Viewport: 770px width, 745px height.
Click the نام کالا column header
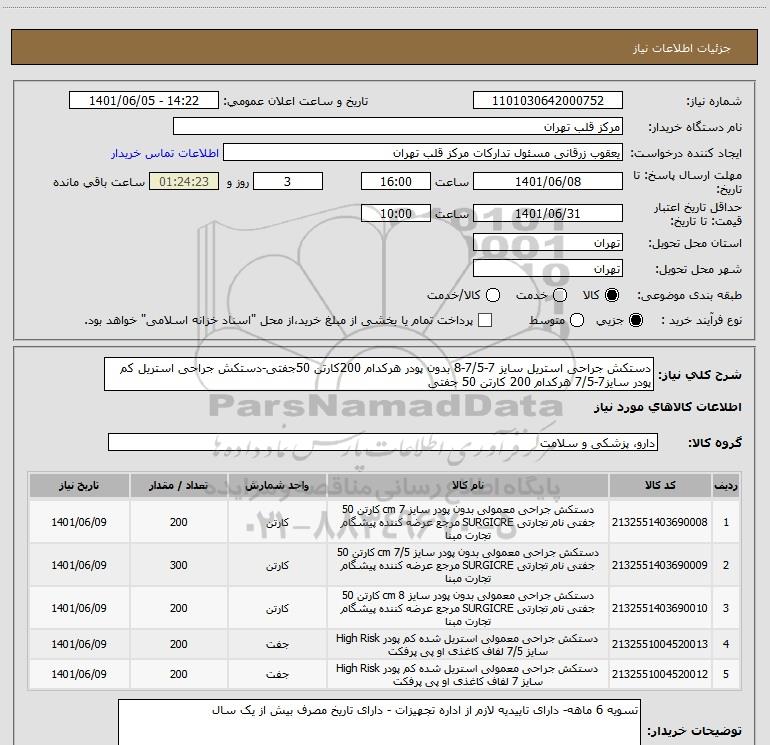[468, 486]
